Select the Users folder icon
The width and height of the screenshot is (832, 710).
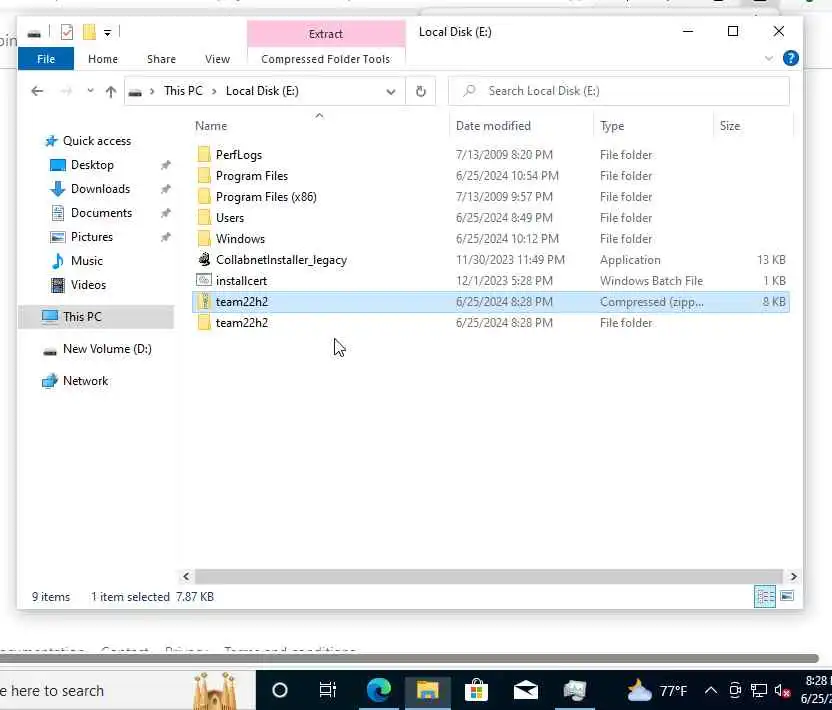coord(204,218)
